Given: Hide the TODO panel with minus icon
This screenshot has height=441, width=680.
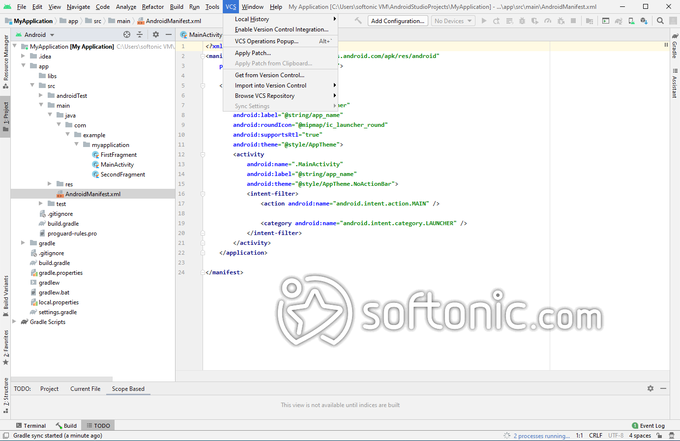Looking at the screenshot, I should (663, 389).
